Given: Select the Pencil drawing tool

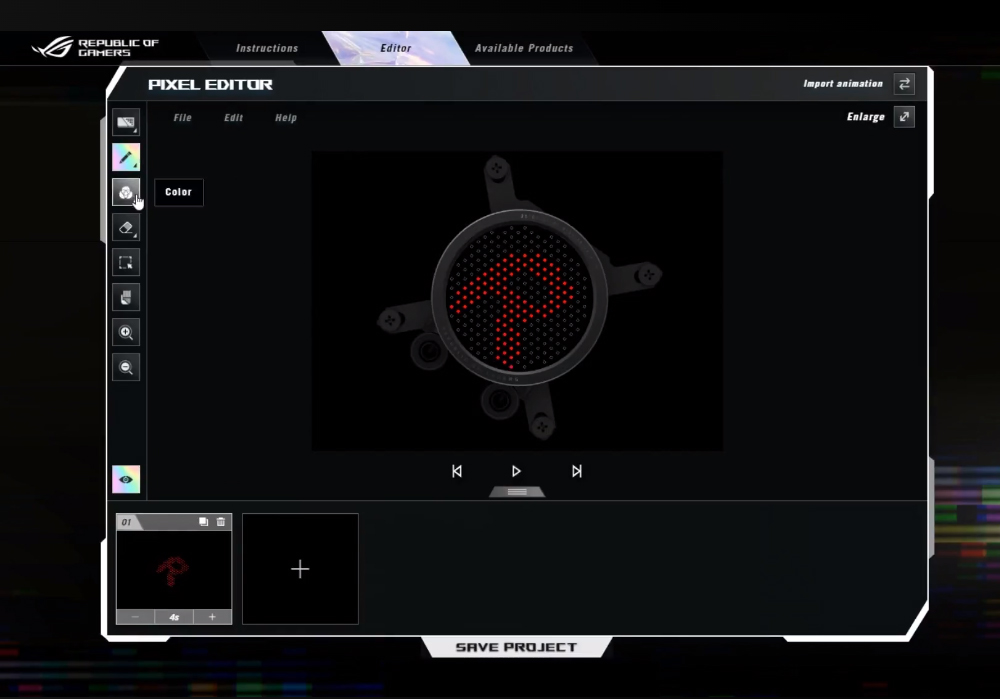Looking at the screenshot, I should 126,157.
